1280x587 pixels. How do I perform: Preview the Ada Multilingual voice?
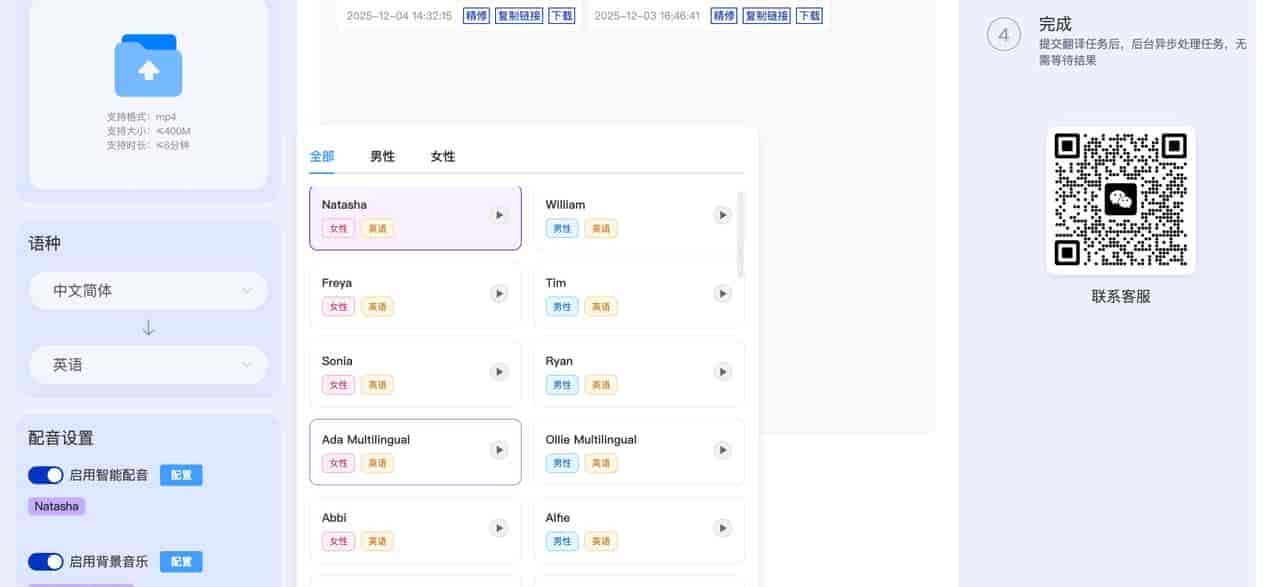click(x=499, y=450)
